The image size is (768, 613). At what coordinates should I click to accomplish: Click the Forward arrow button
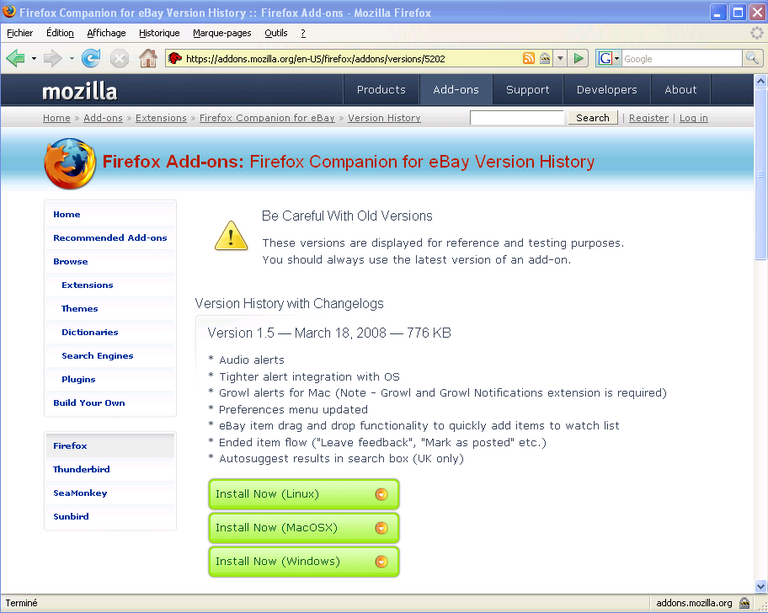click(52, 59)
